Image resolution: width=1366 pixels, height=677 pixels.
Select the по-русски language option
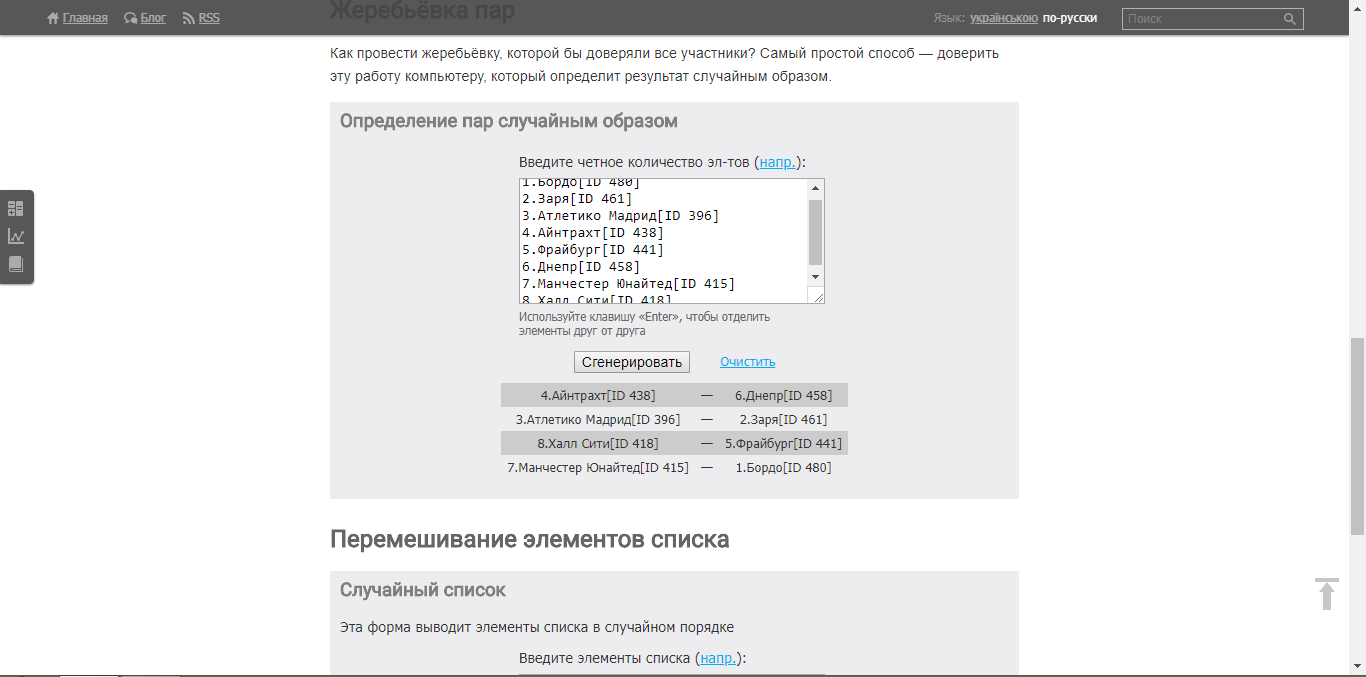click(x=1069, y=18)
